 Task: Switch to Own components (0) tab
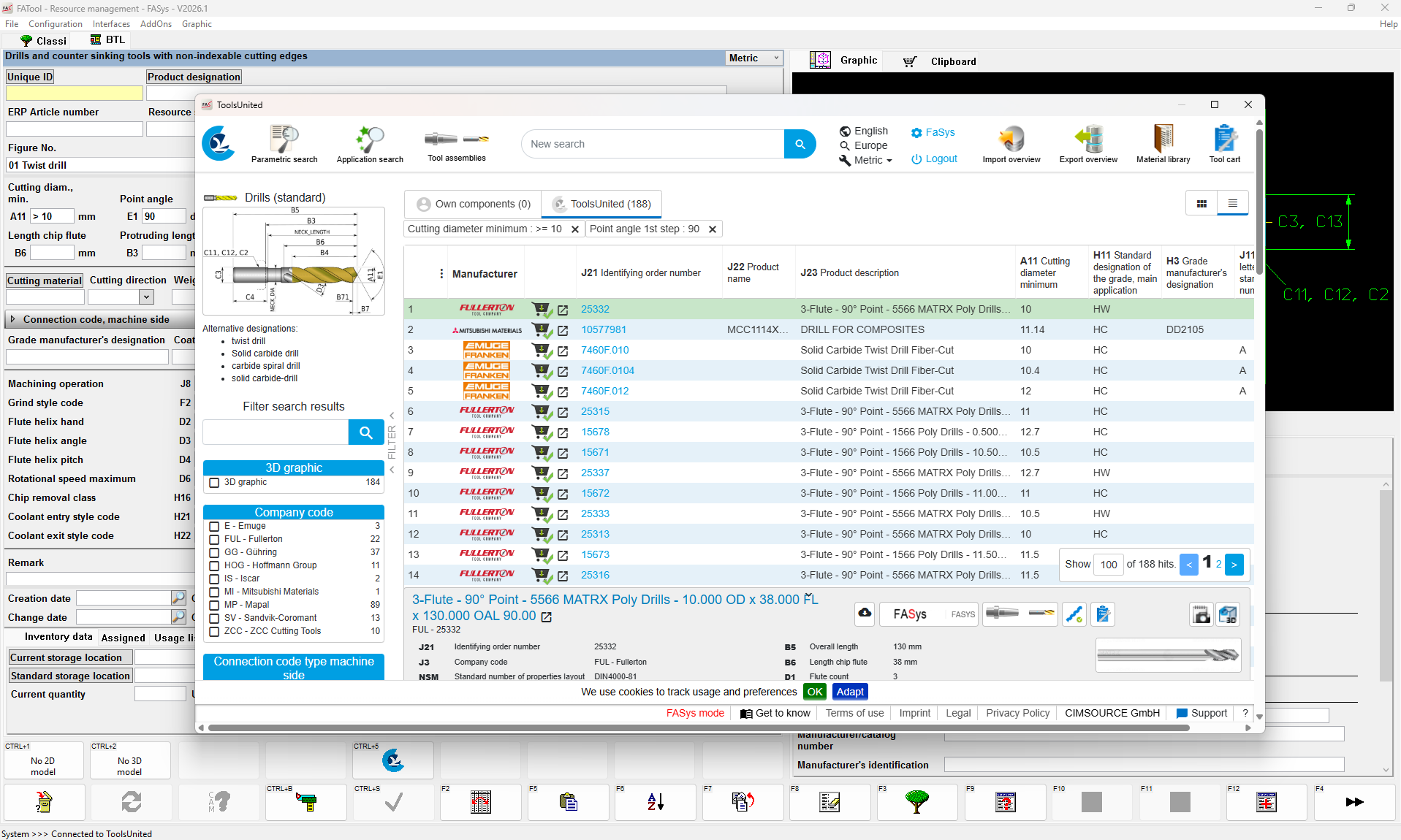[x=473, y=205]
